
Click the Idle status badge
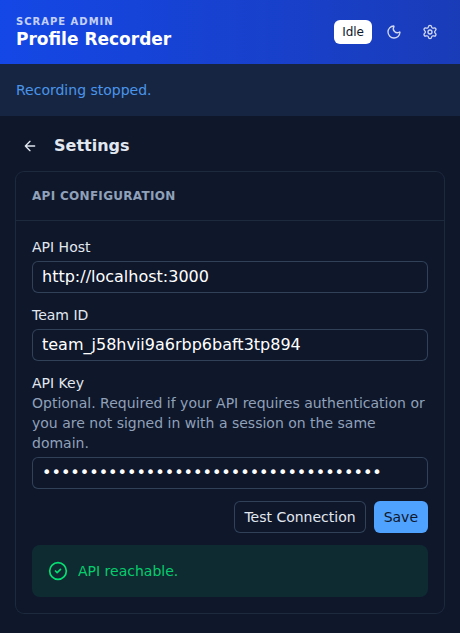click(x=353, y=32)
